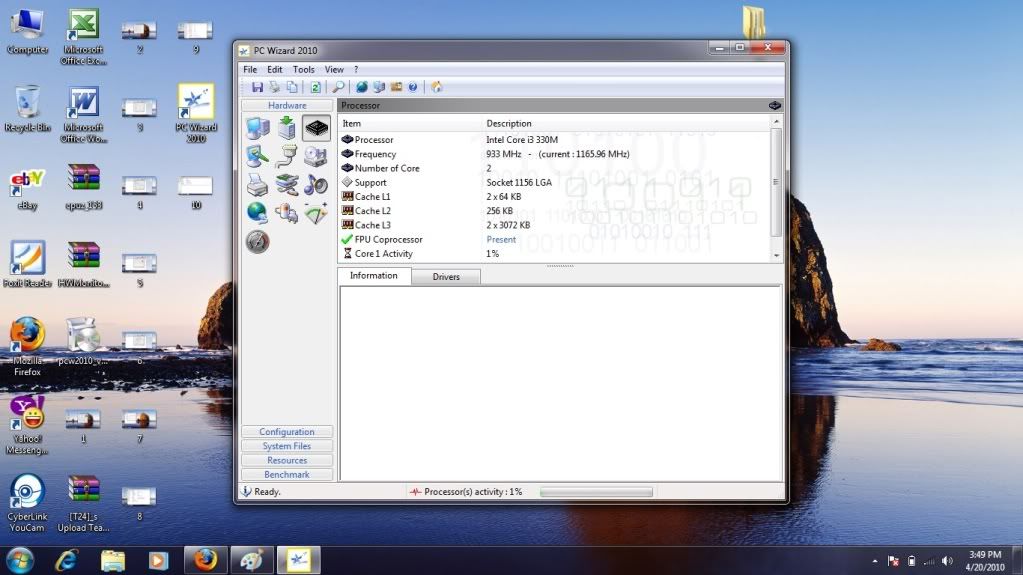Screen dimensions: 1023x575
Task: Select the Support row
Action: click(554, 183)
